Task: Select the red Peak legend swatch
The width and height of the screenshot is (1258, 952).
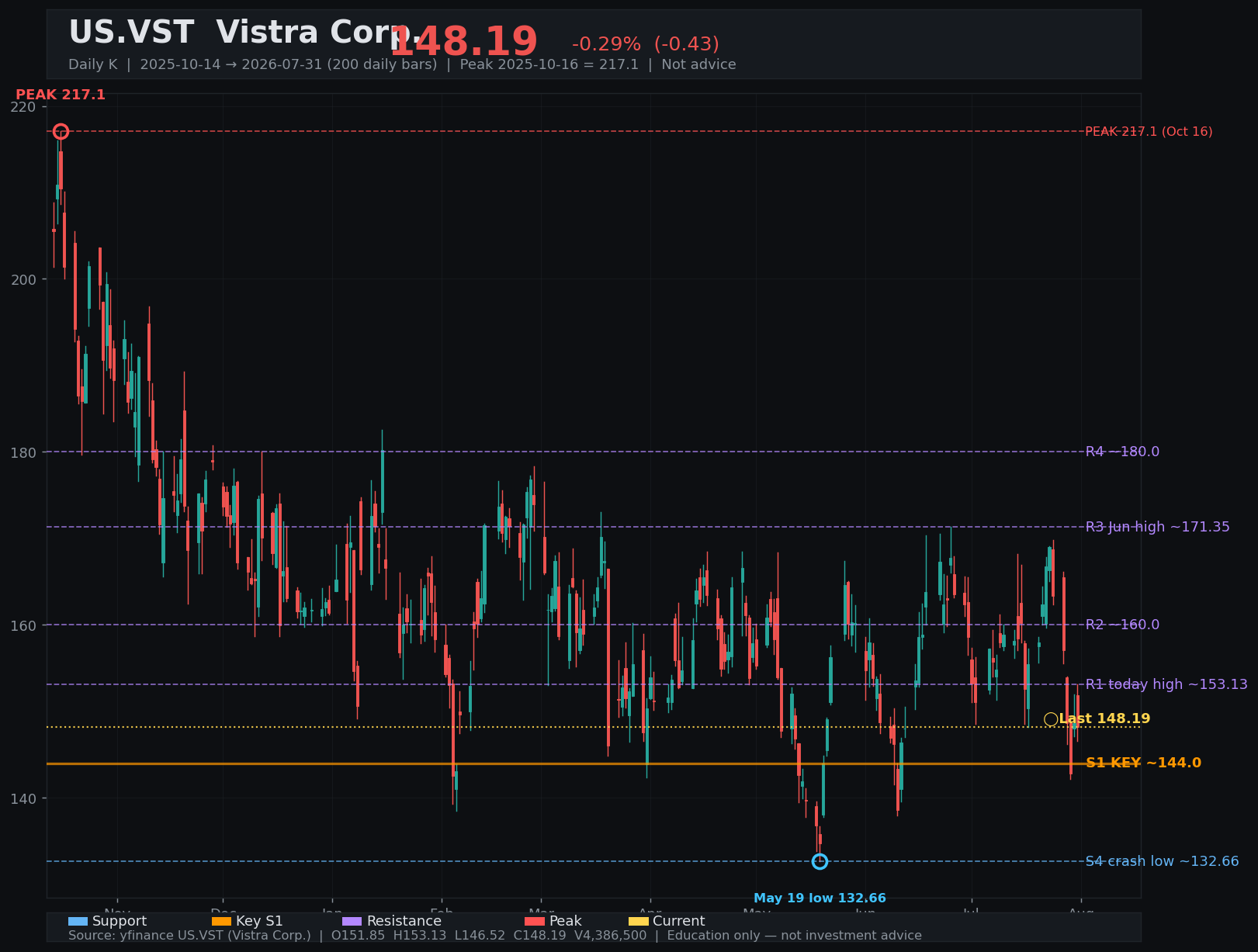Action: [x=535, y=921]
